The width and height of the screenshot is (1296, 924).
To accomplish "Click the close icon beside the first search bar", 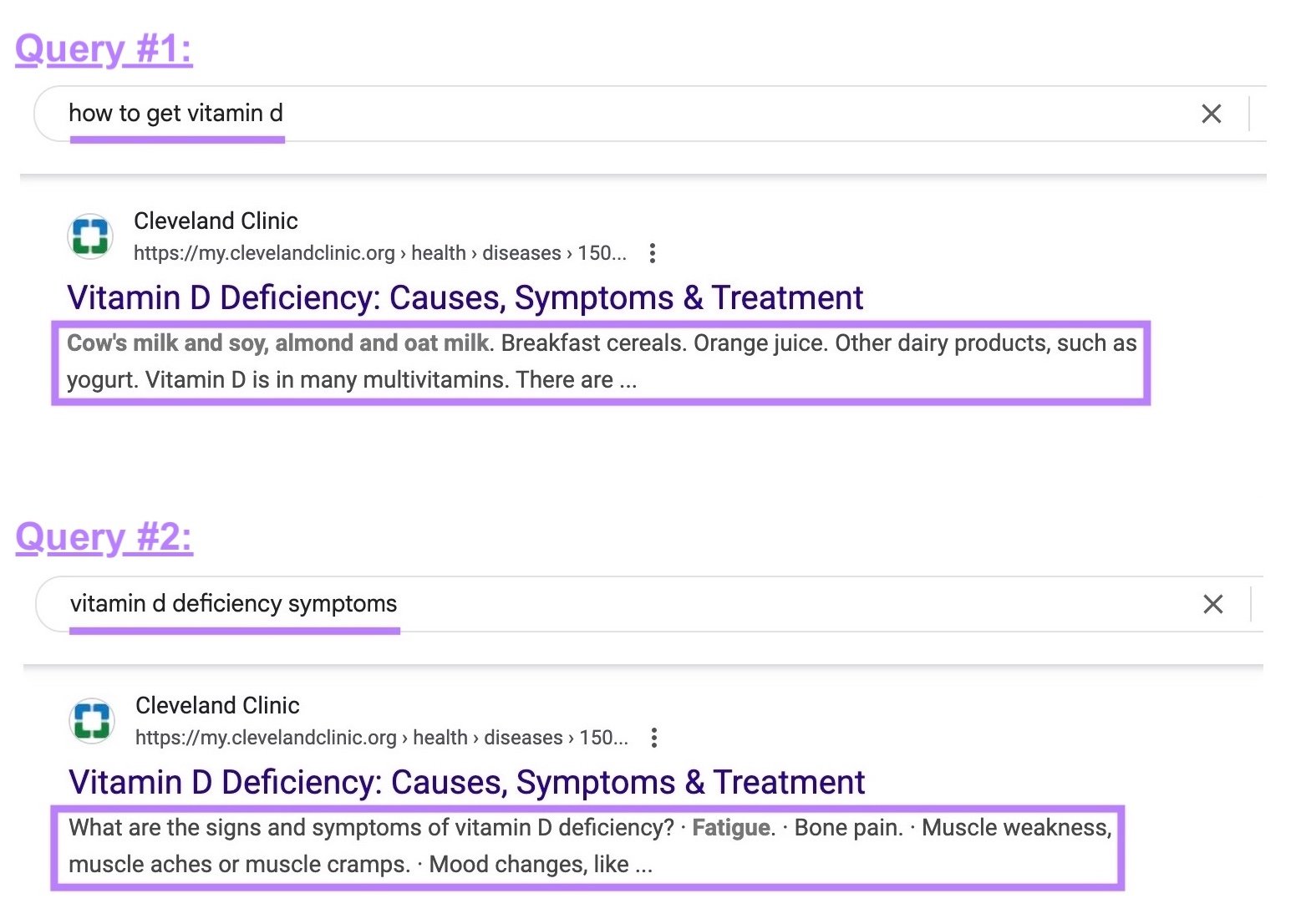I will tap(1211, 114).
